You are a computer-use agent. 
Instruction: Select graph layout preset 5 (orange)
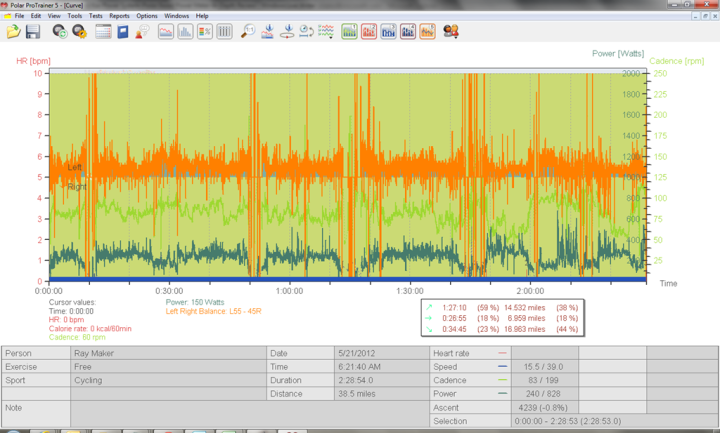[427, 32]
